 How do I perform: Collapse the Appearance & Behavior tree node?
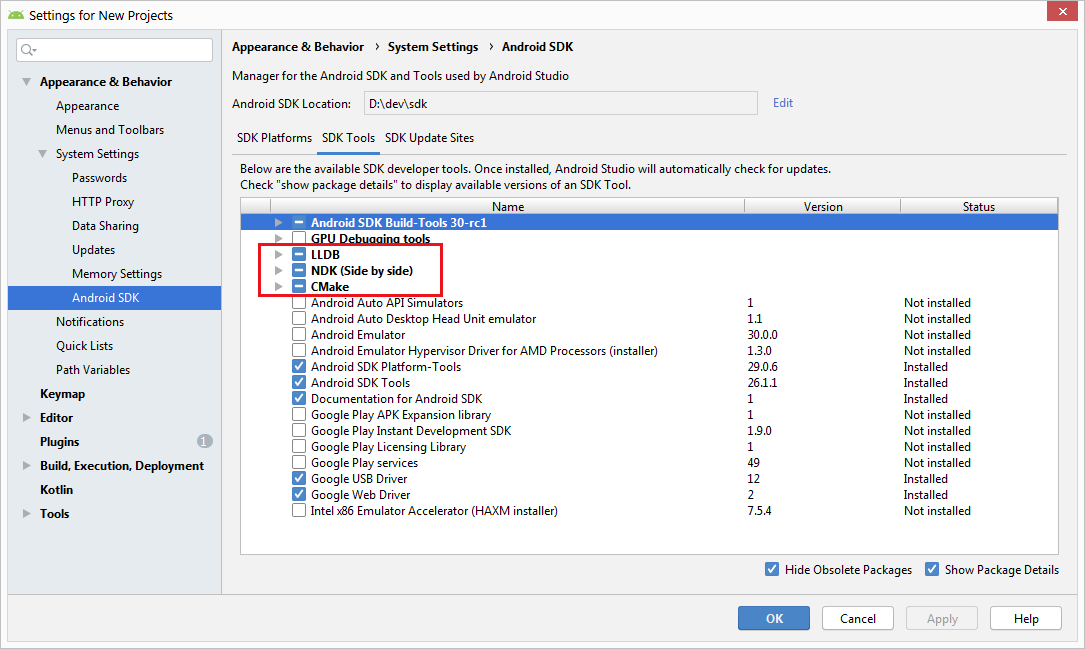(26, 82)
